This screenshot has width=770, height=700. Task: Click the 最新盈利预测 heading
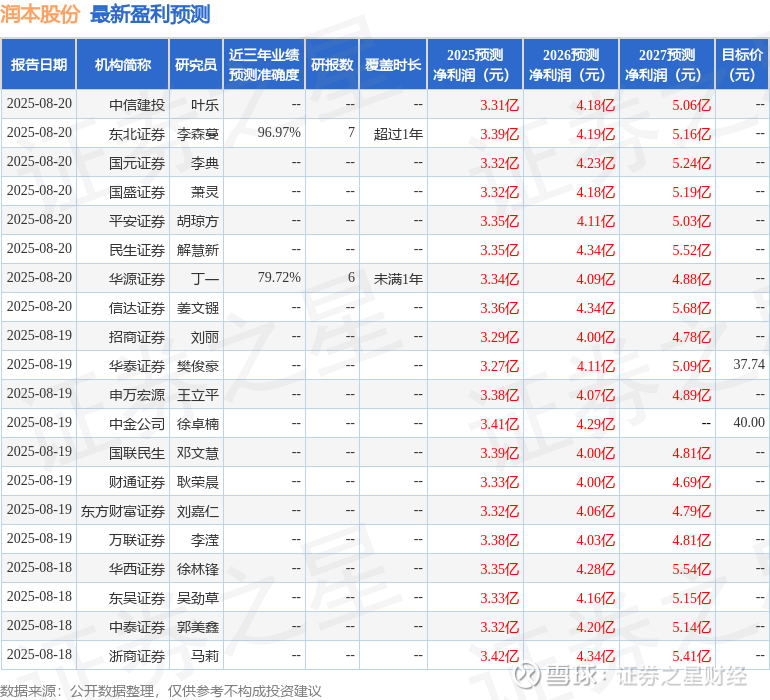click(150, 14)
